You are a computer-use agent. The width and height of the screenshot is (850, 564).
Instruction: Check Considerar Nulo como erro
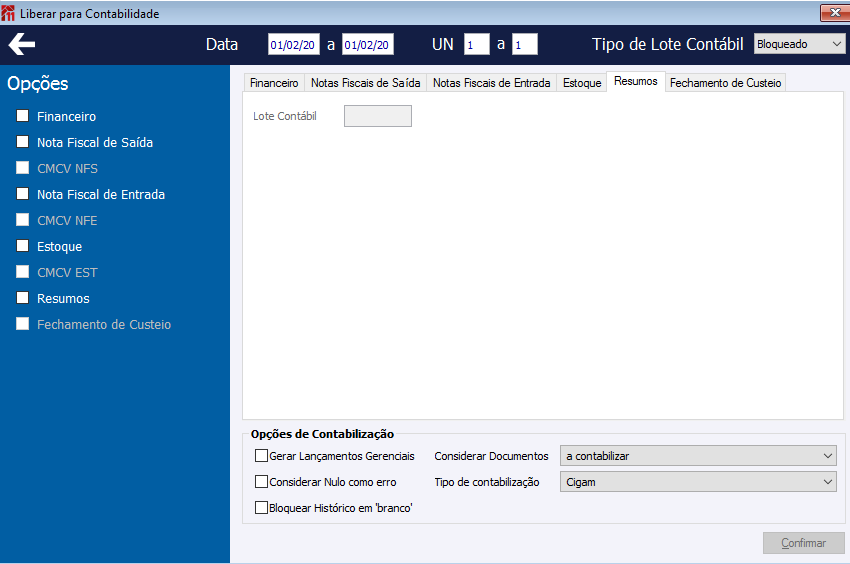(x=261, y=482)
